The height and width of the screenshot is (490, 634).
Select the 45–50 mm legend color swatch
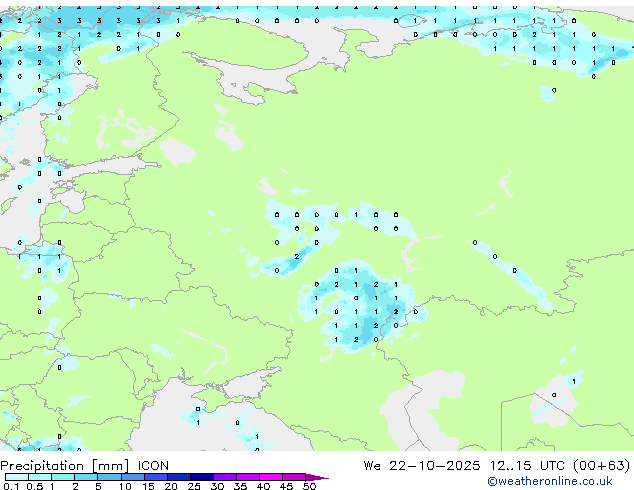294,477
